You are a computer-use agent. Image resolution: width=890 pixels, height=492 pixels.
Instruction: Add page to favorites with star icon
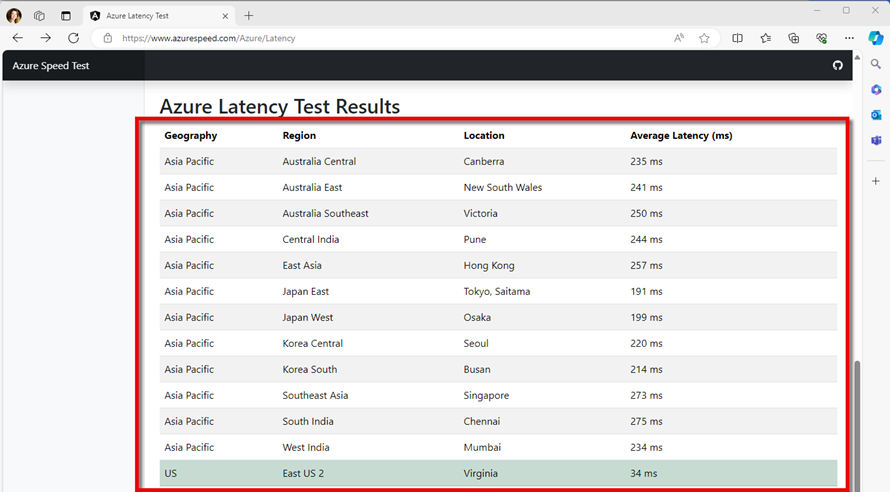click(704, 38)
